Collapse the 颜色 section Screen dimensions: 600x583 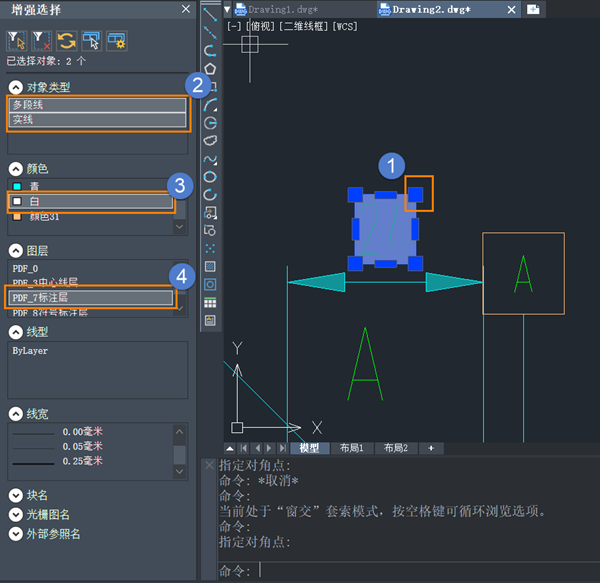[15, 169]
